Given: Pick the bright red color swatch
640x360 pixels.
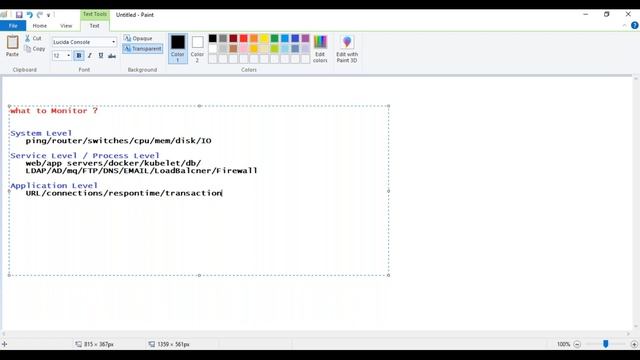Looking at the screenshot, I should point(244,38).
